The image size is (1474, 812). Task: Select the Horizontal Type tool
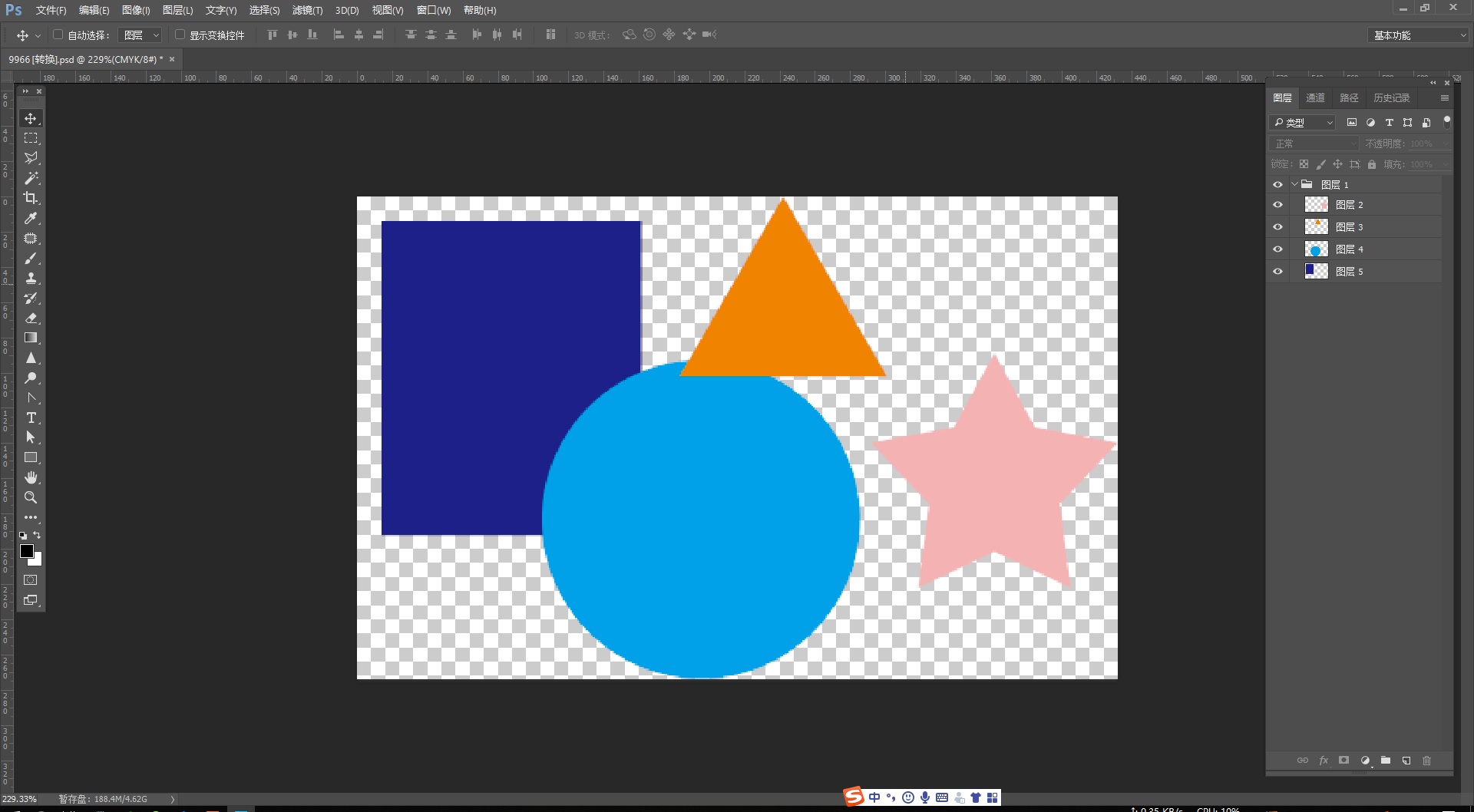(x=31, y=418)
